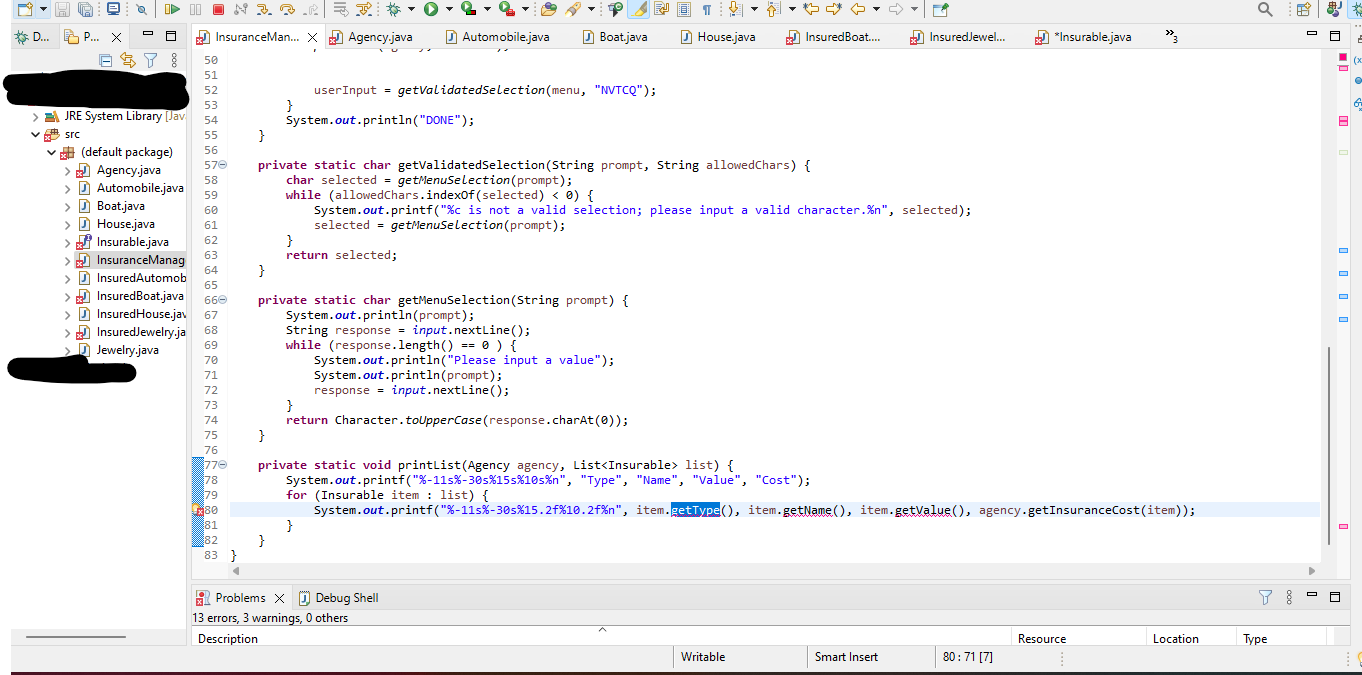This screenshot has width=1362, height=675.
Task: Click the Smart Insert status field
Action: (x=845, y=657)
